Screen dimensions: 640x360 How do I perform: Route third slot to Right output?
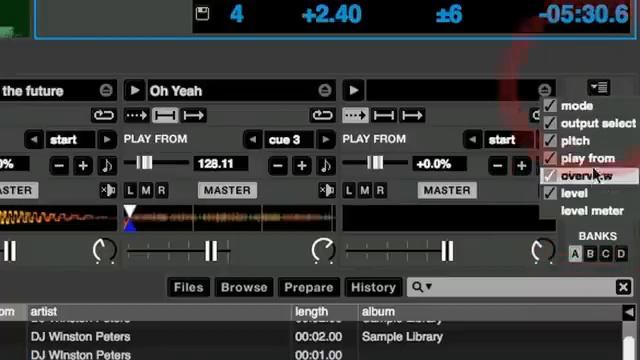(380, 191)
